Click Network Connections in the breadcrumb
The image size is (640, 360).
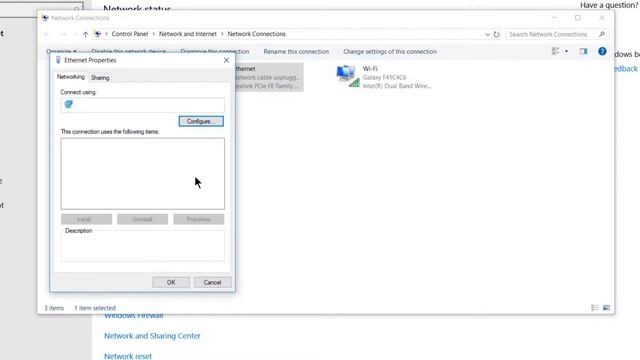pos(256,34)
